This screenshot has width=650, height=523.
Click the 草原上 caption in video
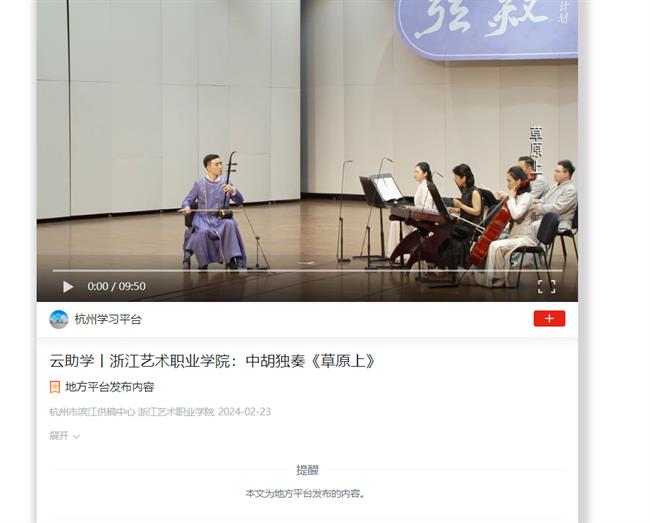click(x=536, y=149)
